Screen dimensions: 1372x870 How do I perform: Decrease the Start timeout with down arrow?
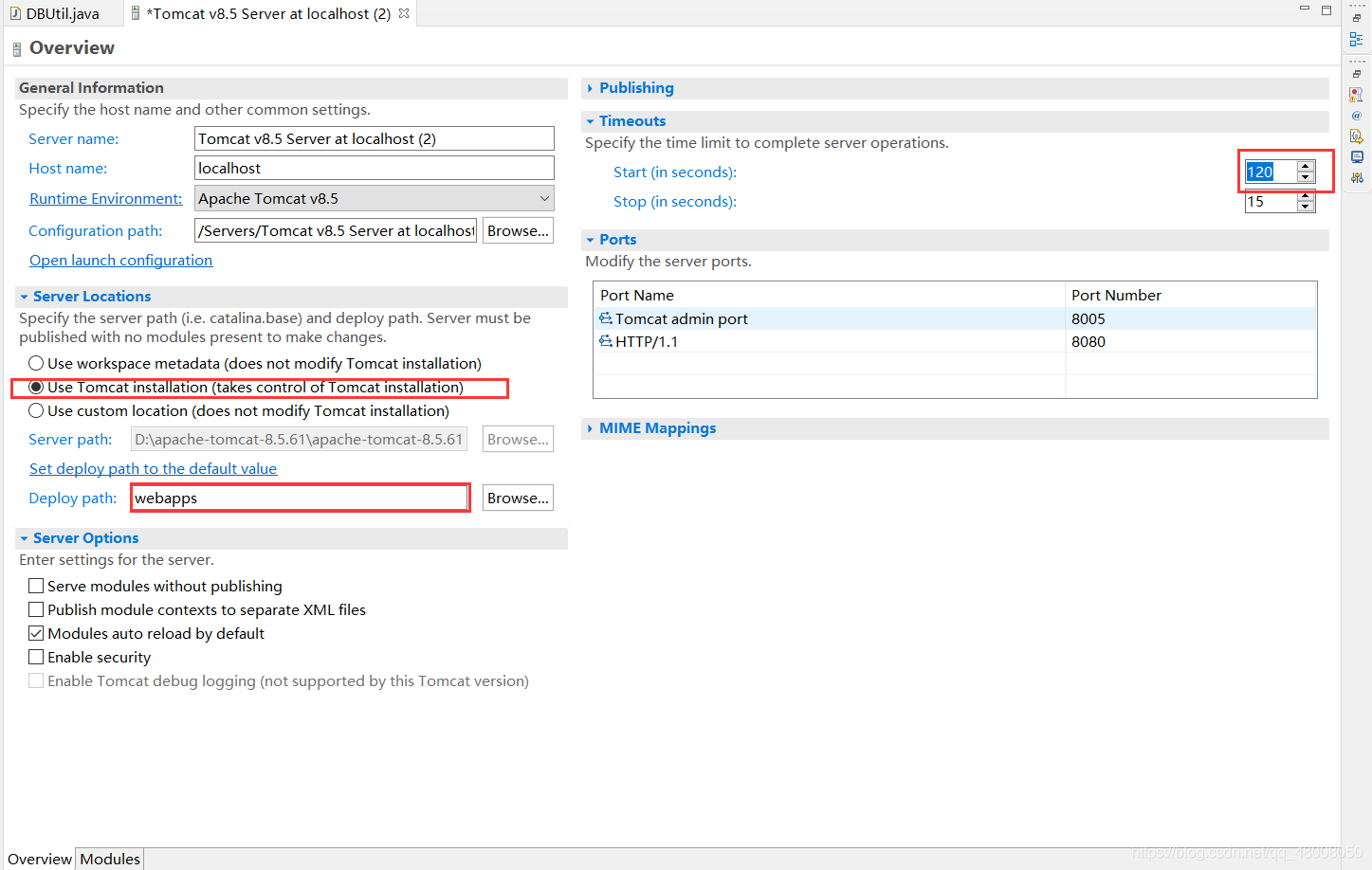click(x=1306, y=177)
